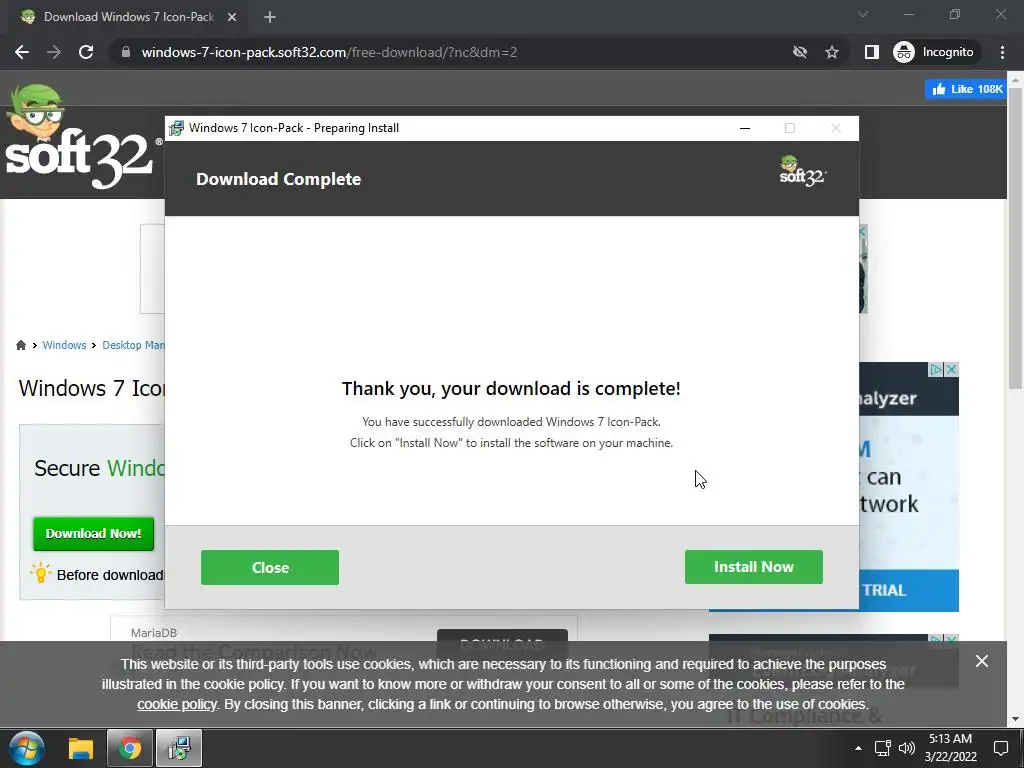Click the lightbulb Before download tip icon
This screenshot has width=1024, height=768.
(40, 573)
